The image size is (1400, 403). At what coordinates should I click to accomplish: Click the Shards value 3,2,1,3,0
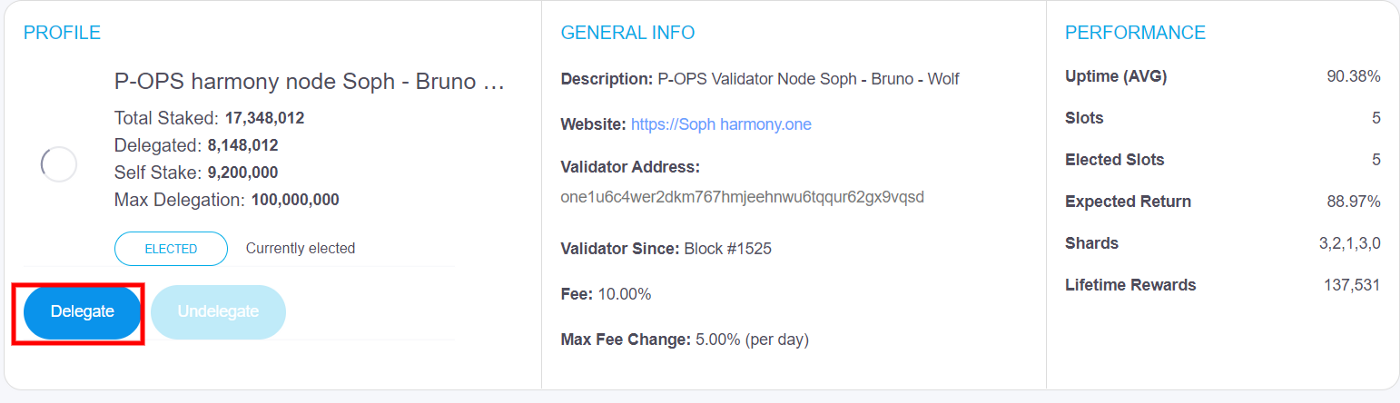[x=1351, y=244]
